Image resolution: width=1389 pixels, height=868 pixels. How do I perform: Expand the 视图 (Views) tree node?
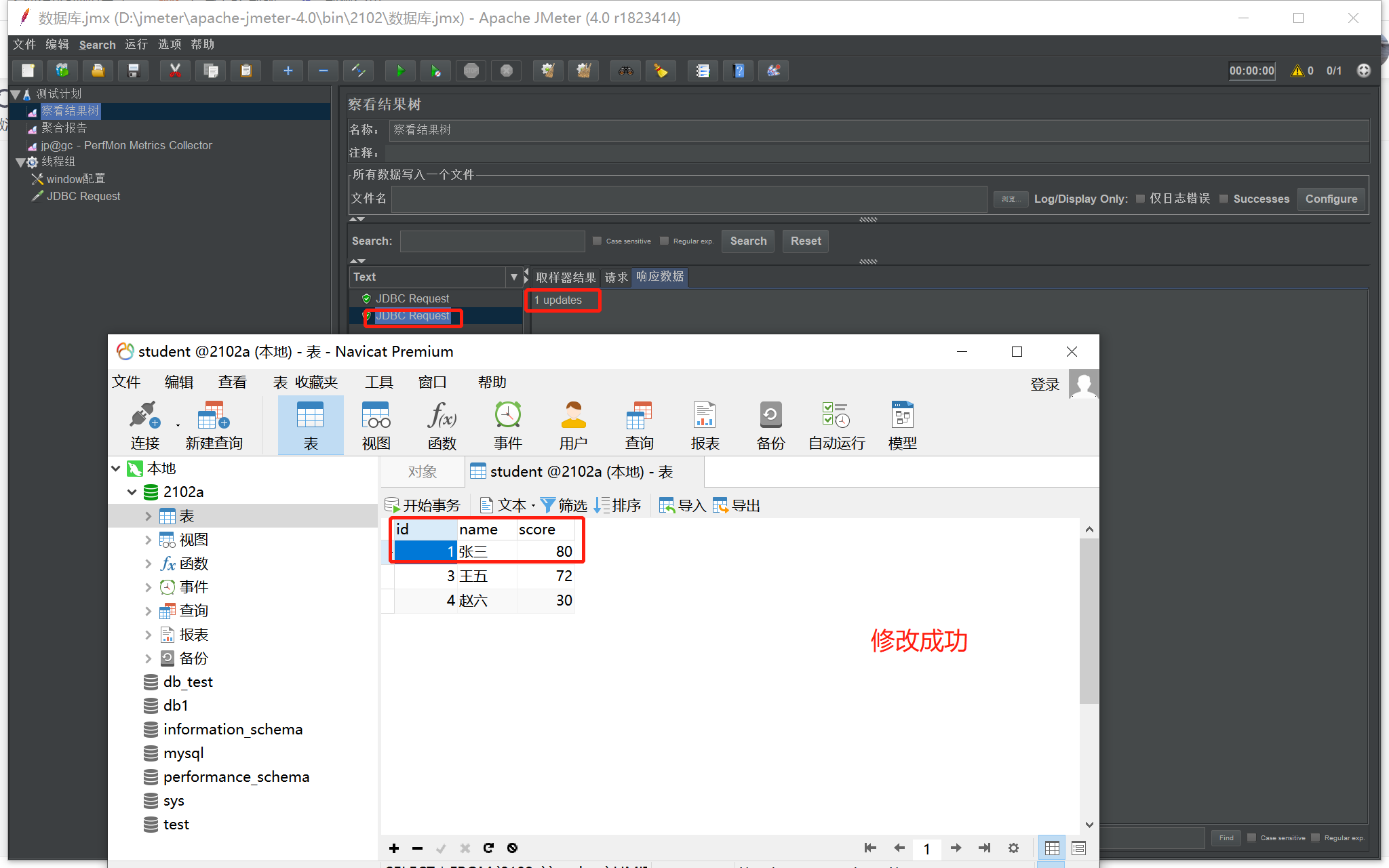tap(149, 540)
